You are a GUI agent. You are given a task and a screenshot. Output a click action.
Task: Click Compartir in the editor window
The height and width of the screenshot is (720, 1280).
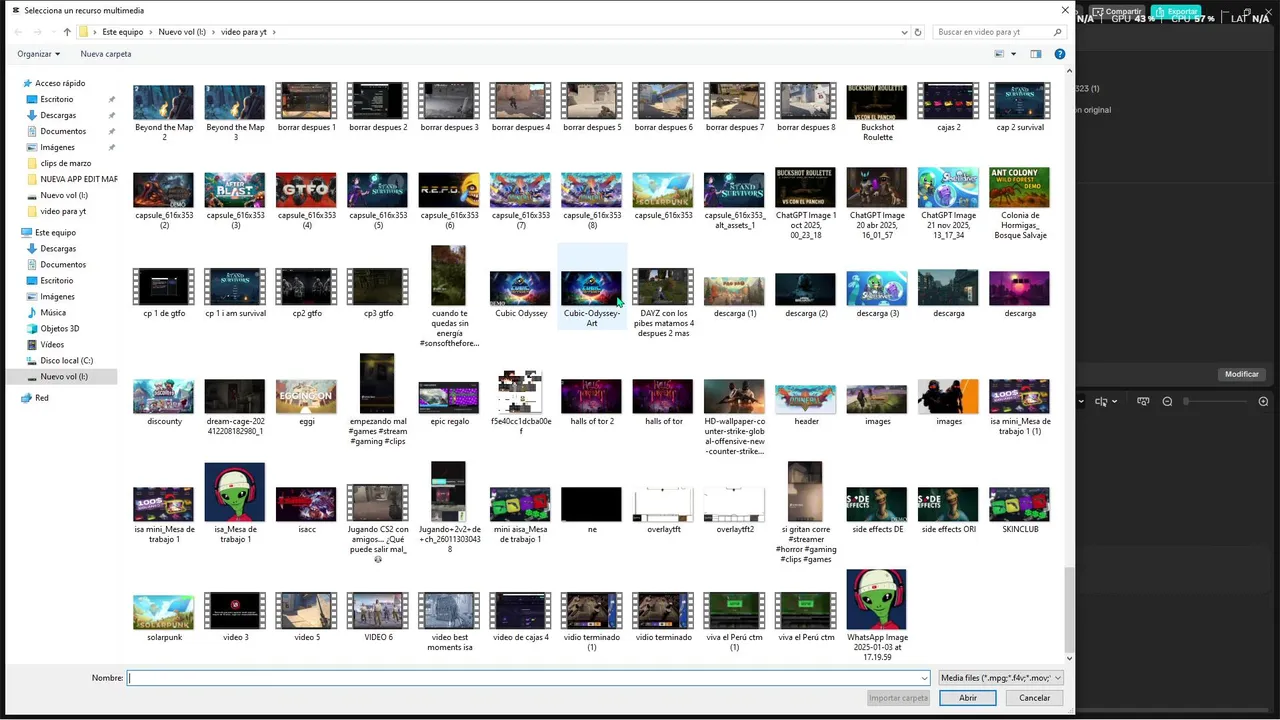coord(1116,12)
